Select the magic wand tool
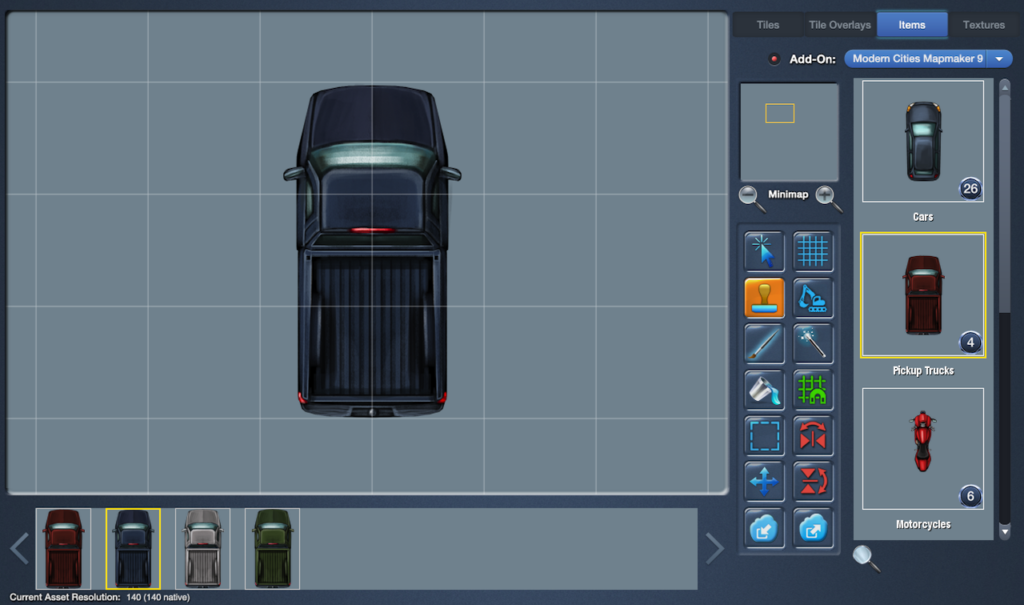This screenshot has width=1024, height=605. click(813, 344)
